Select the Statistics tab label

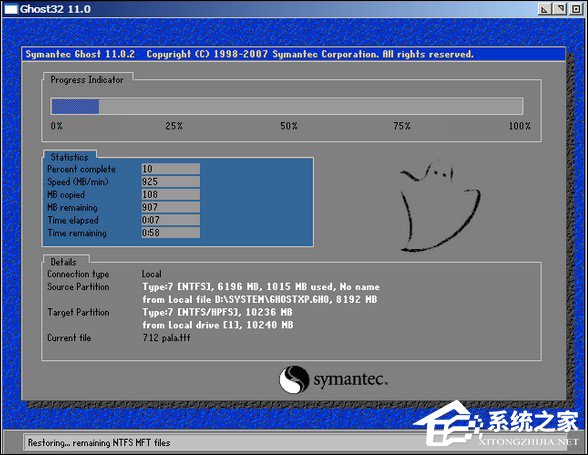point(69,157)
